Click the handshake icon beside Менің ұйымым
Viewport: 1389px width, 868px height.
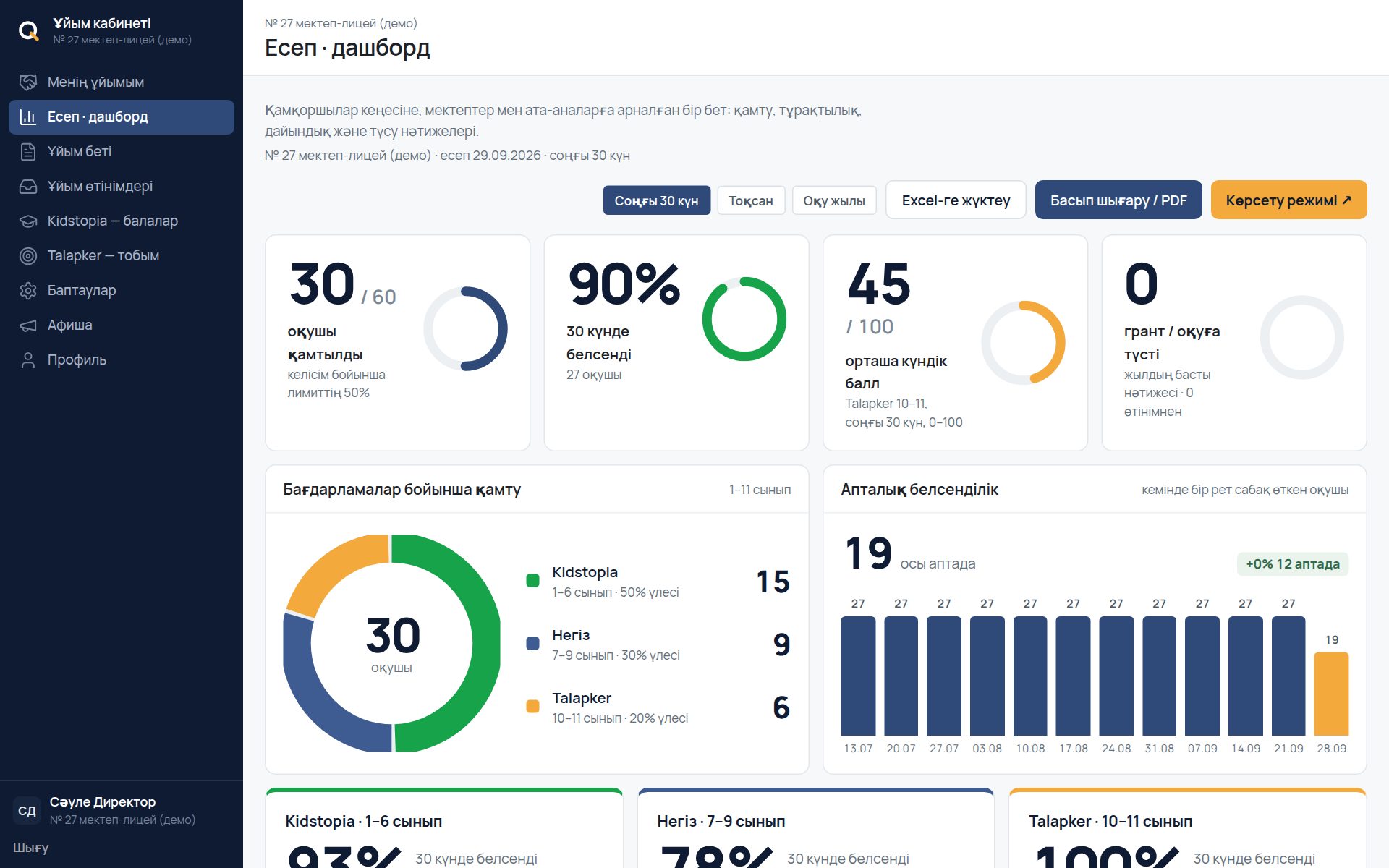pyautogui.click(x=28, y=82)
